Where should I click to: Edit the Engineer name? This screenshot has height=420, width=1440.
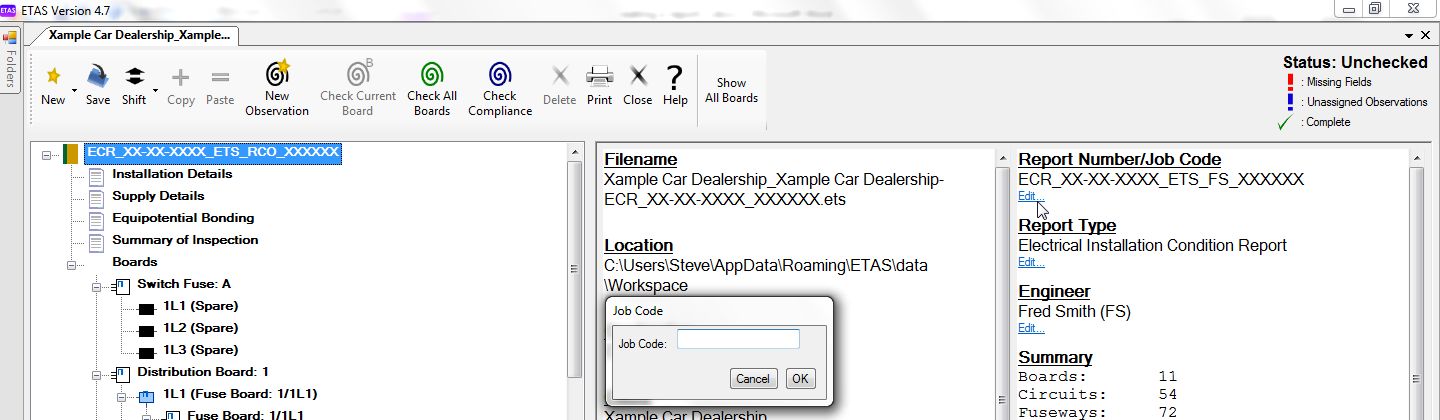(1031, 328)
